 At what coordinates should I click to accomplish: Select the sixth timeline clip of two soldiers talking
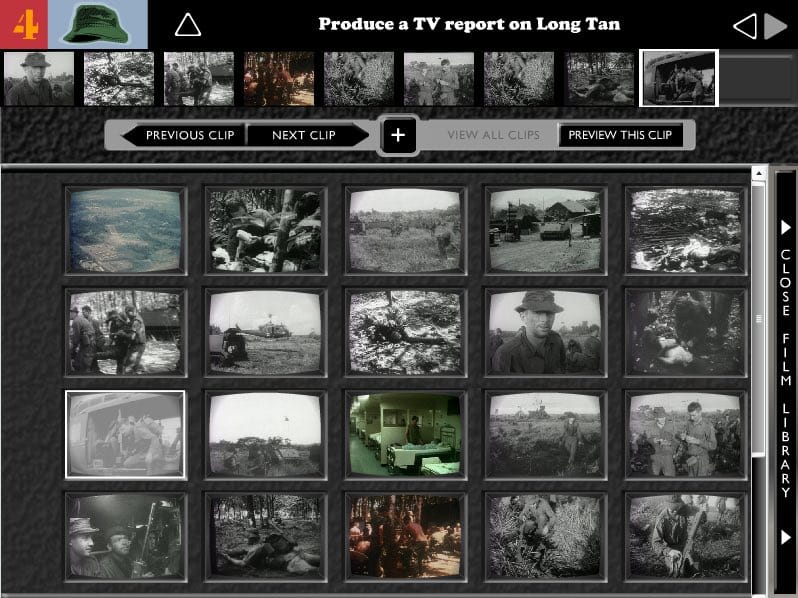tap(439, 79)
